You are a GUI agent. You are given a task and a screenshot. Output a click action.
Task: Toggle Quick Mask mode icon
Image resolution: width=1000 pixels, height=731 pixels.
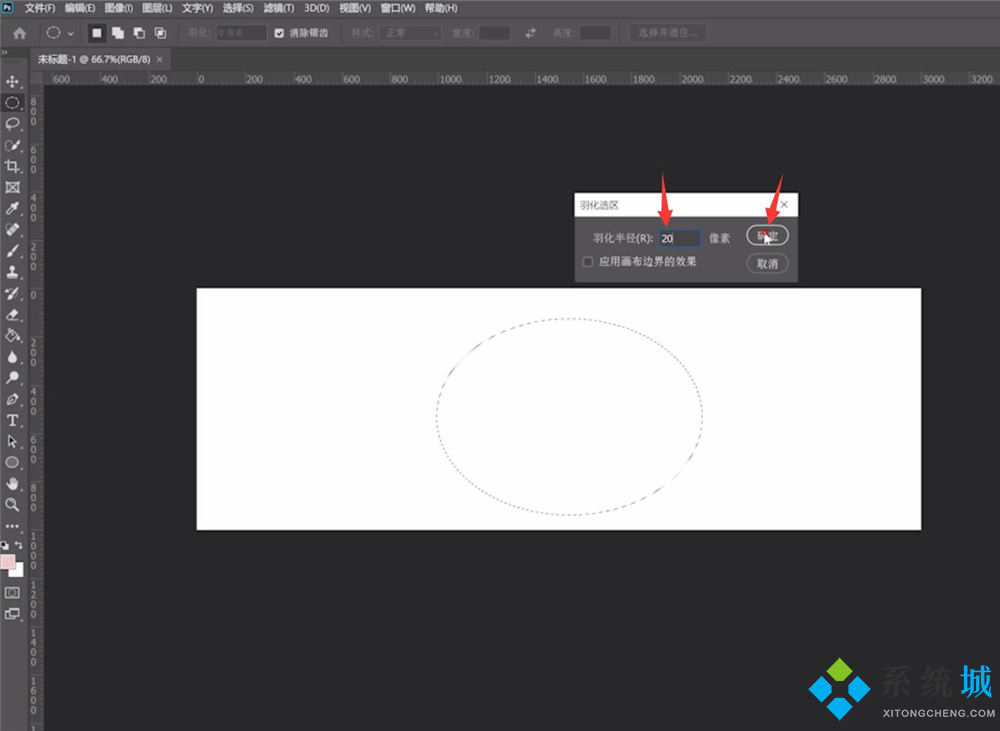click(13, 592)
